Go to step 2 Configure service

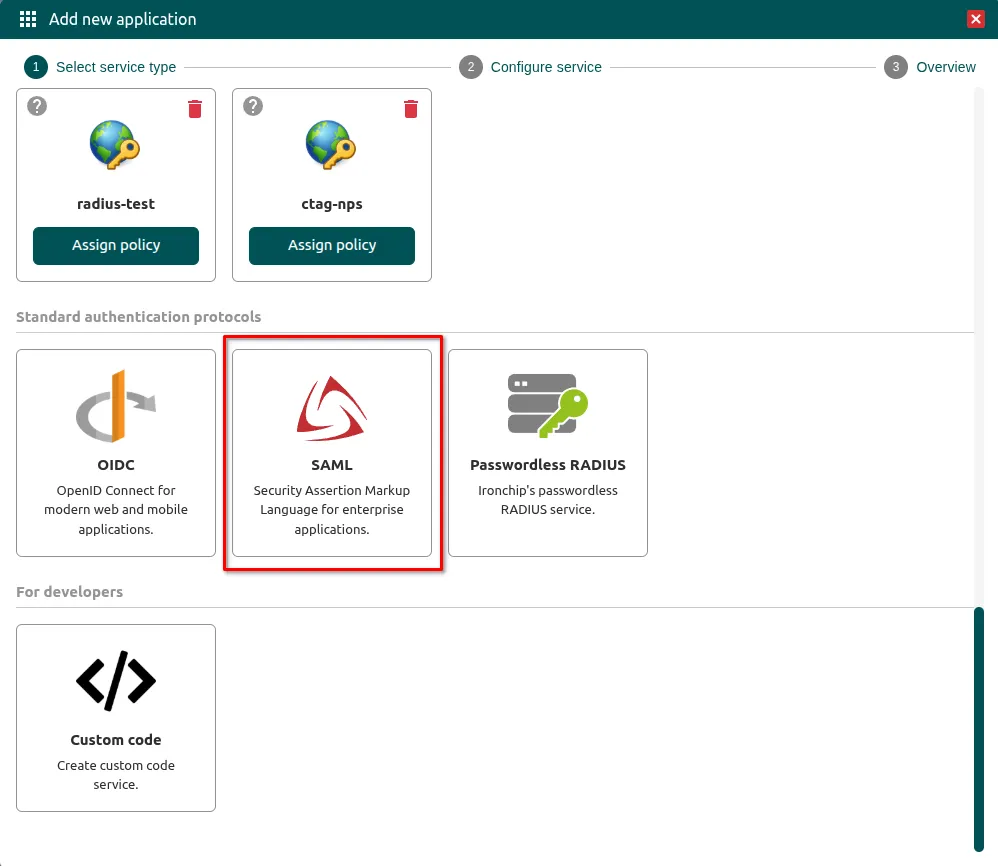[530, 67]
